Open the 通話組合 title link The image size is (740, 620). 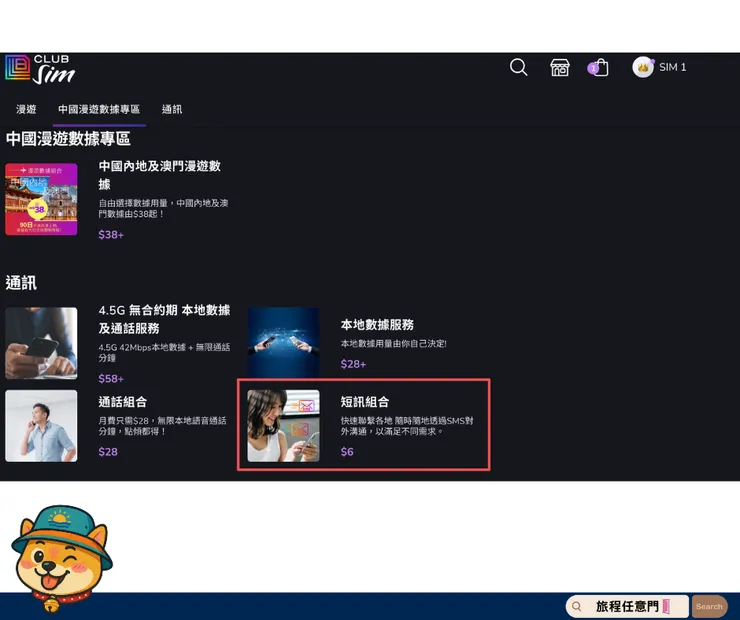click(x=123, y=402)
